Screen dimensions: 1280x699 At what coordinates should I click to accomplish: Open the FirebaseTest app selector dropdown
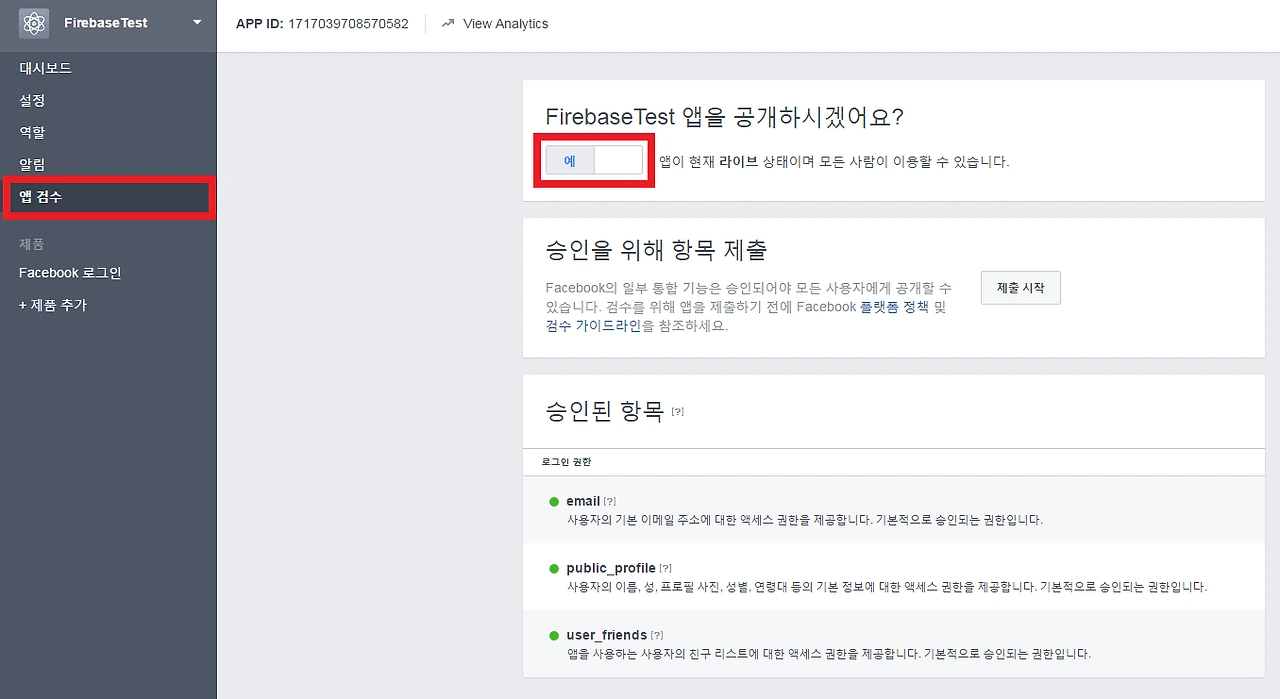pos(196,22)
